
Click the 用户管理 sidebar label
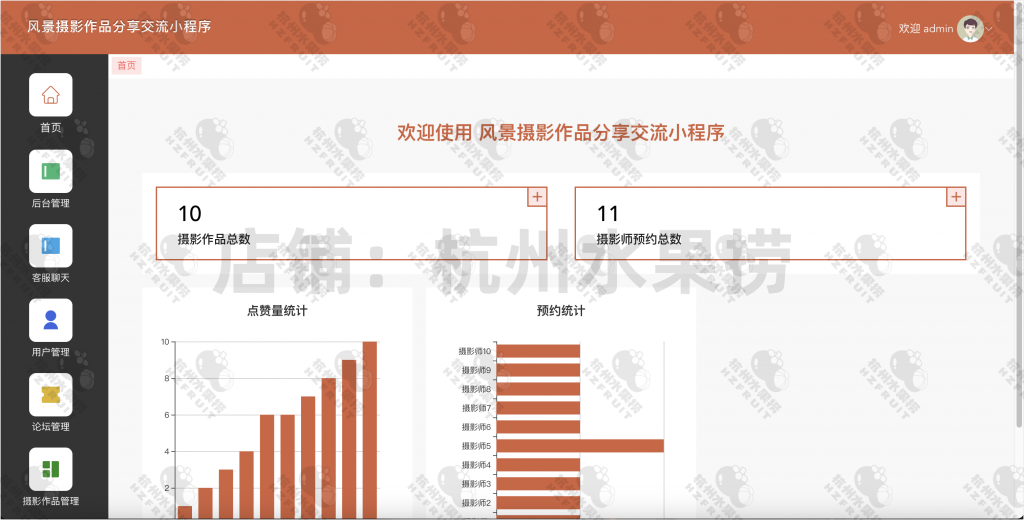tap(50, 352)
